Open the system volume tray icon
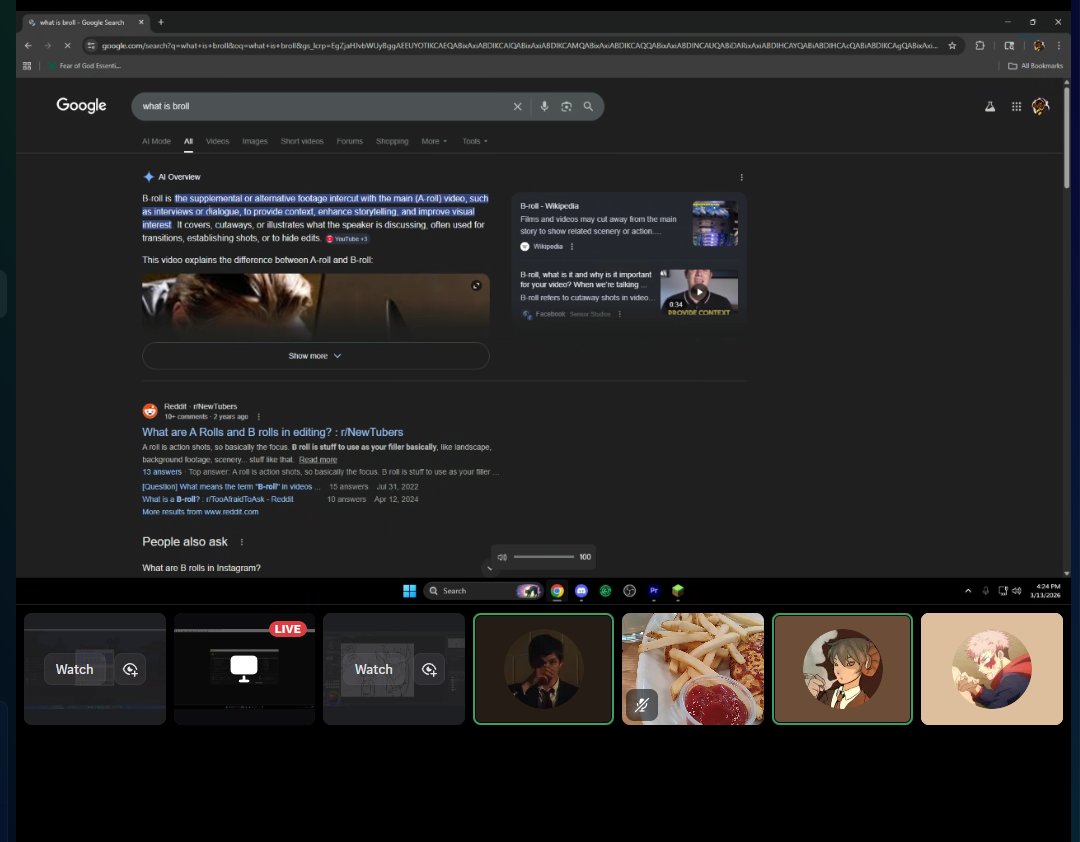The height and width of the screenshot is (842, 1080). point(1017,591)
